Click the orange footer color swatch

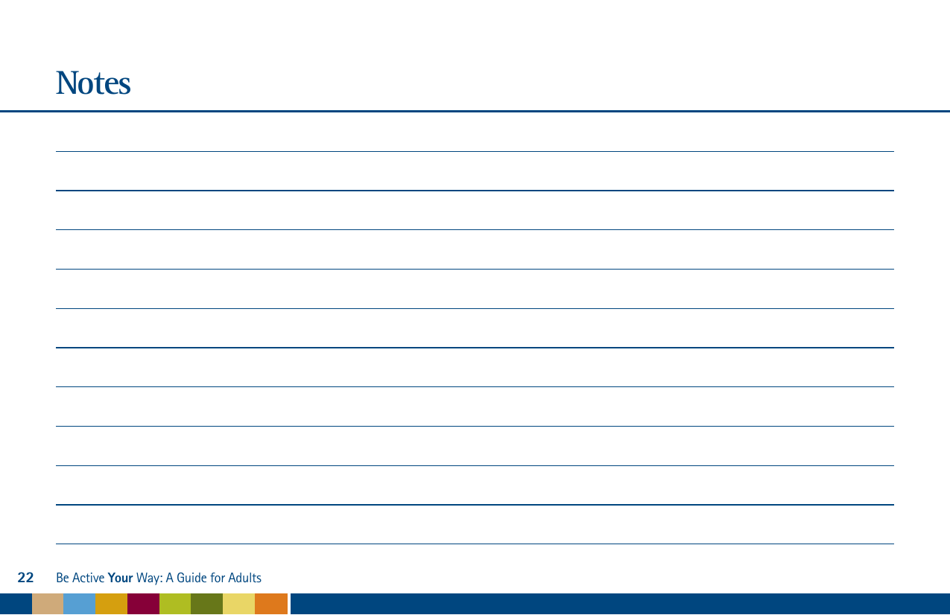(271, 604)
